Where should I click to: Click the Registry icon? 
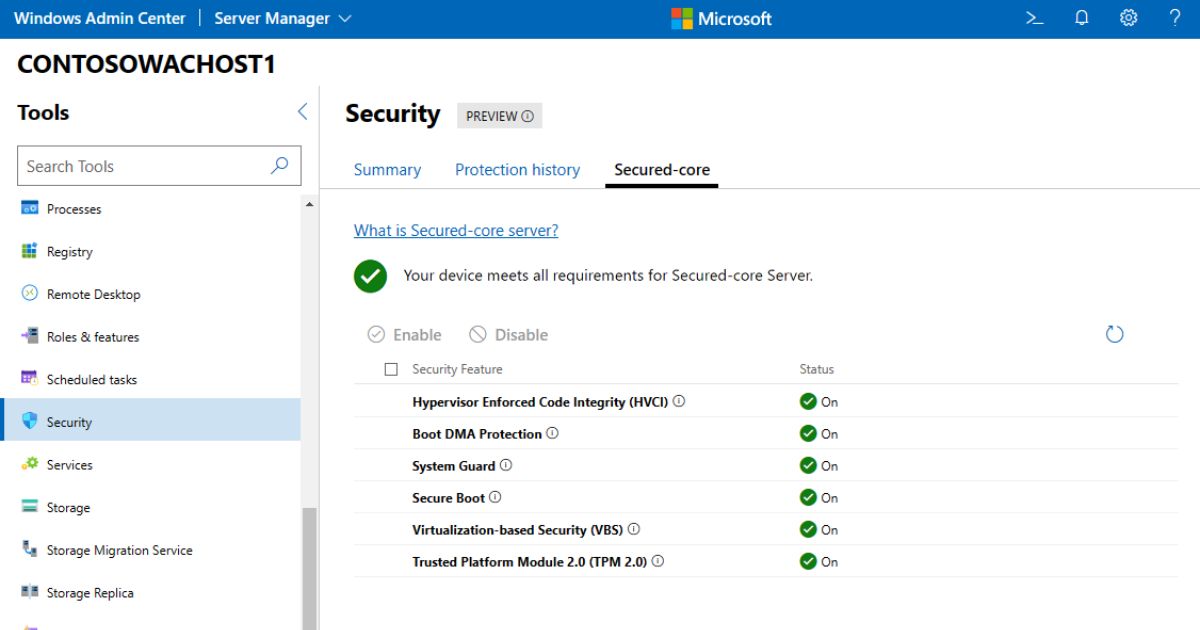[x=29, y=251]
